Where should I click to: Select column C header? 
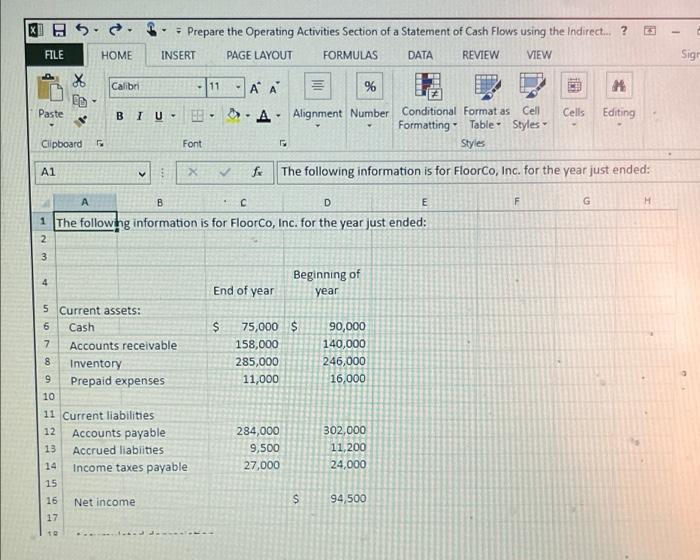coord(243,203)
